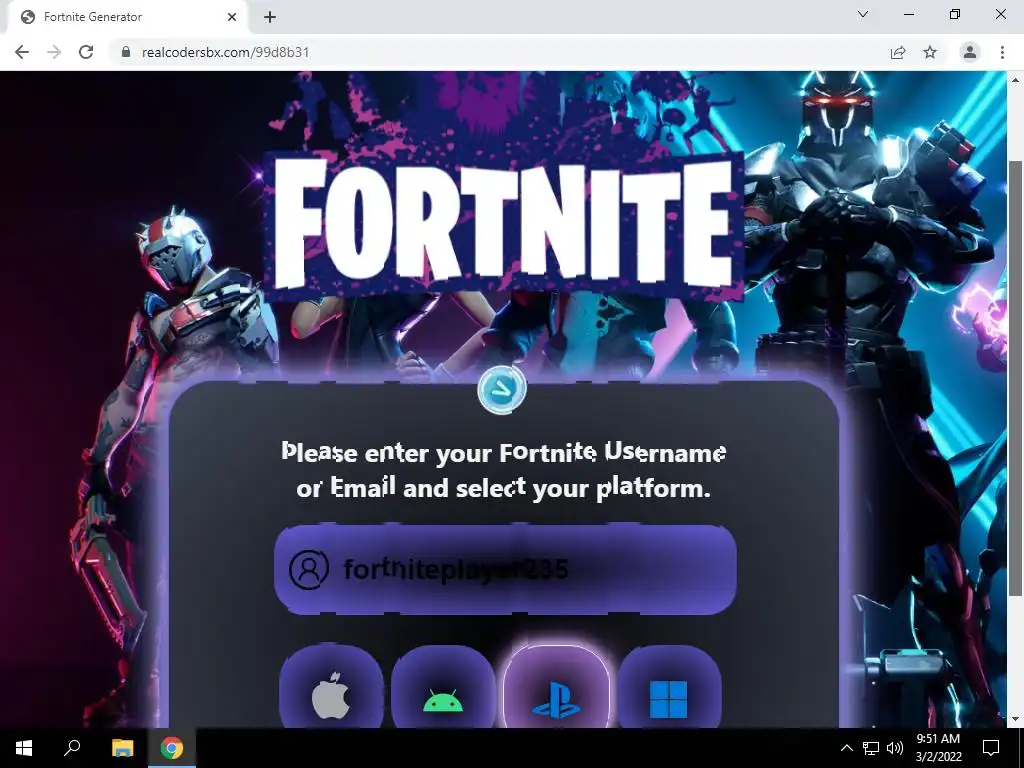Go forward in browser history
The height and width of the screenshot is (768, 1024).
(x=54, y=52)
